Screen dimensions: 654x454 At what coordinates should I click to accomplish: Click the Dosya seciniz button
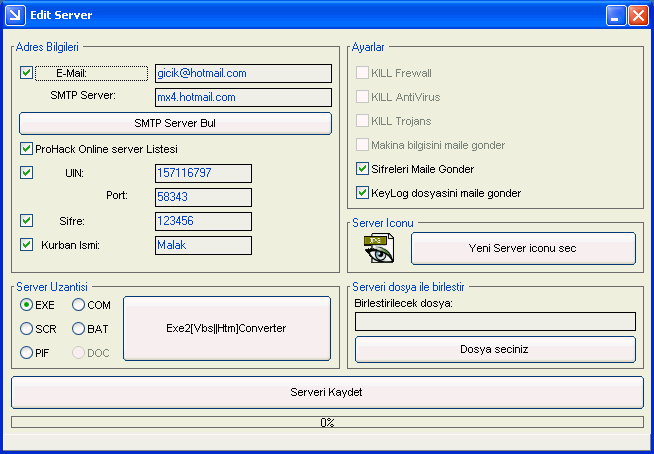click(495, 349)
